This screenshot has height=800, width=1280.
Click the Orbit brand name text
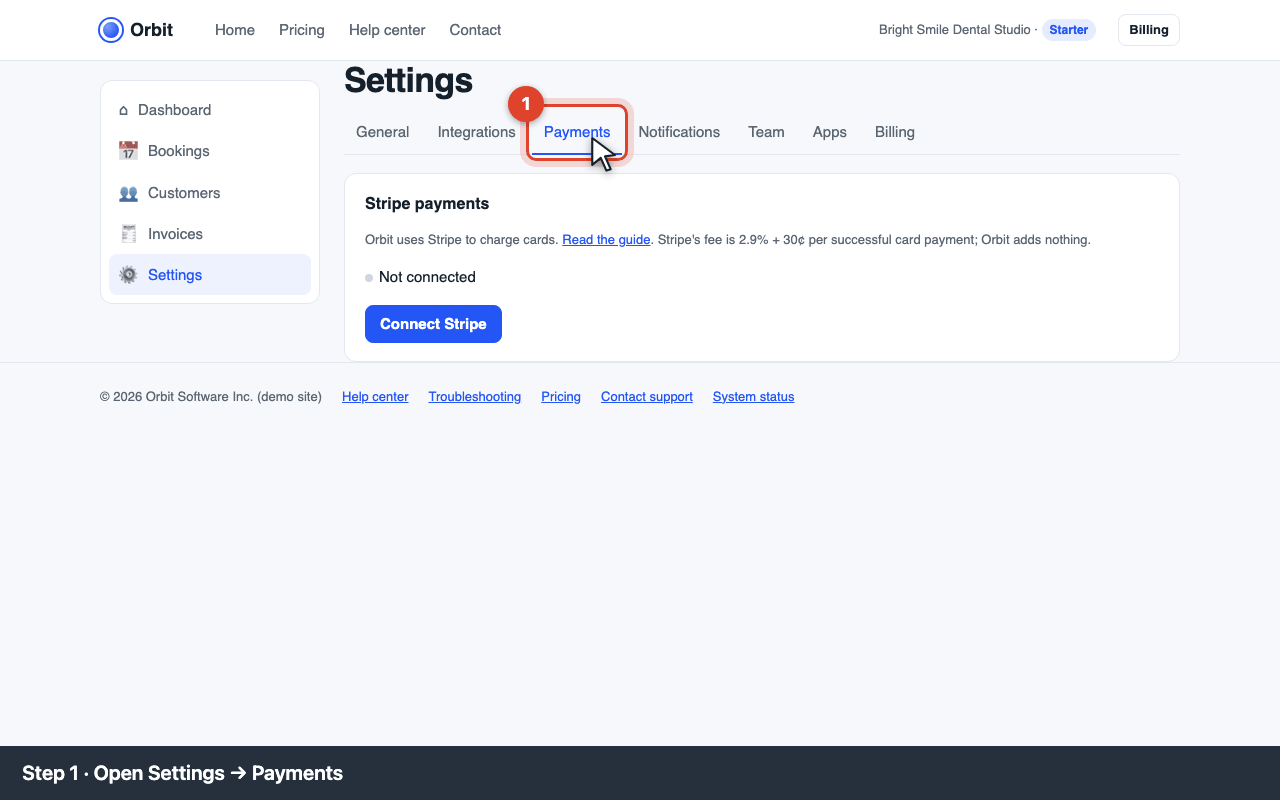click(151, 30)
